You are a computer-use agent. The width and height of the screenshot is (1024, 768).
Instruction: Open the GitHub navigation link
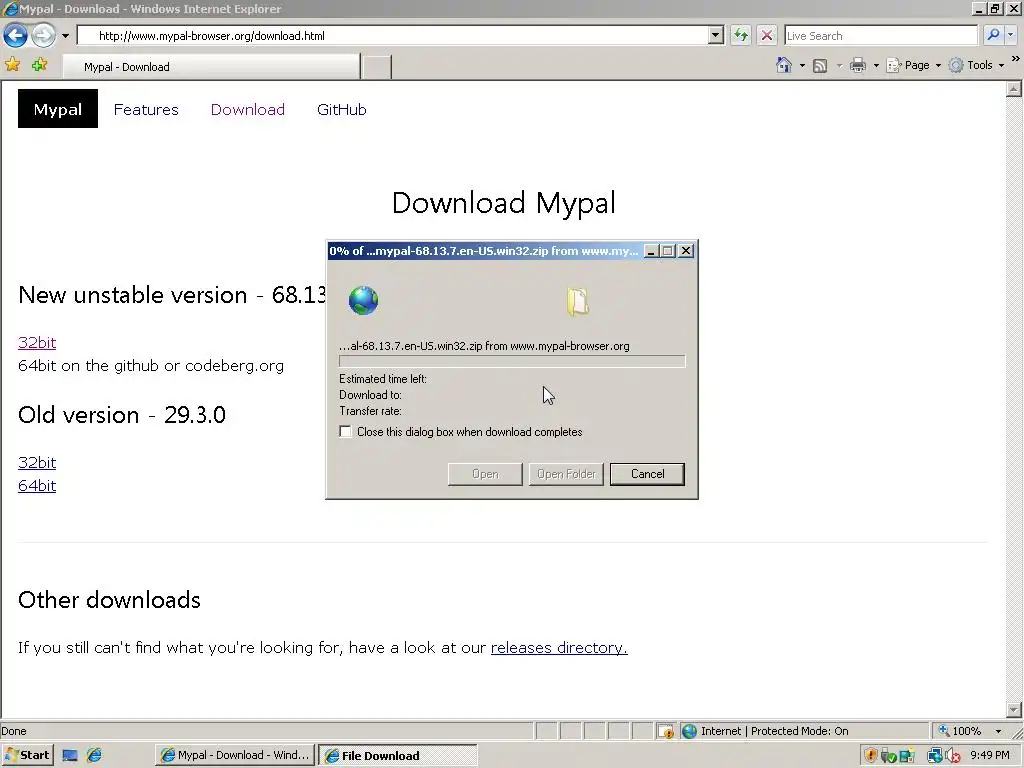point(342,109)
